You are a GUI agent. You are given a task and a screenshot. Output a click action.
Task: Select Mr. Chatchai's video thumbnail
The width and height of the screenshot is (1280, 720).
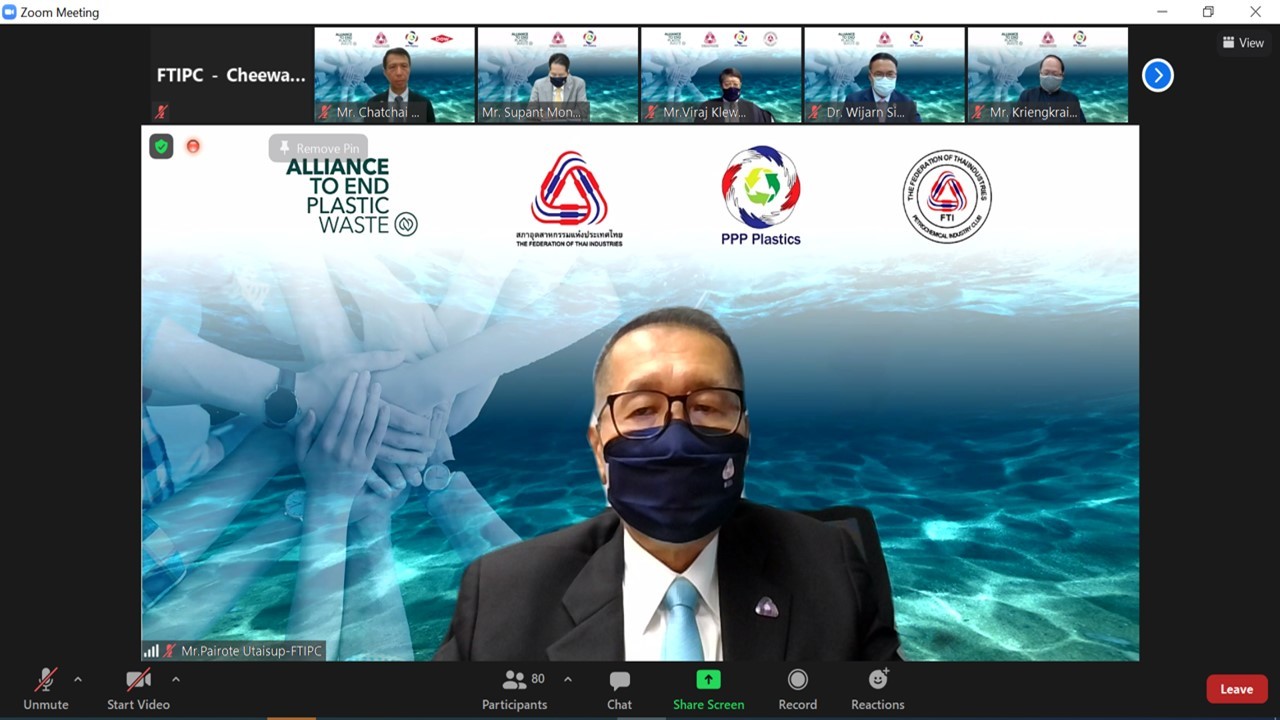(395, 75)
